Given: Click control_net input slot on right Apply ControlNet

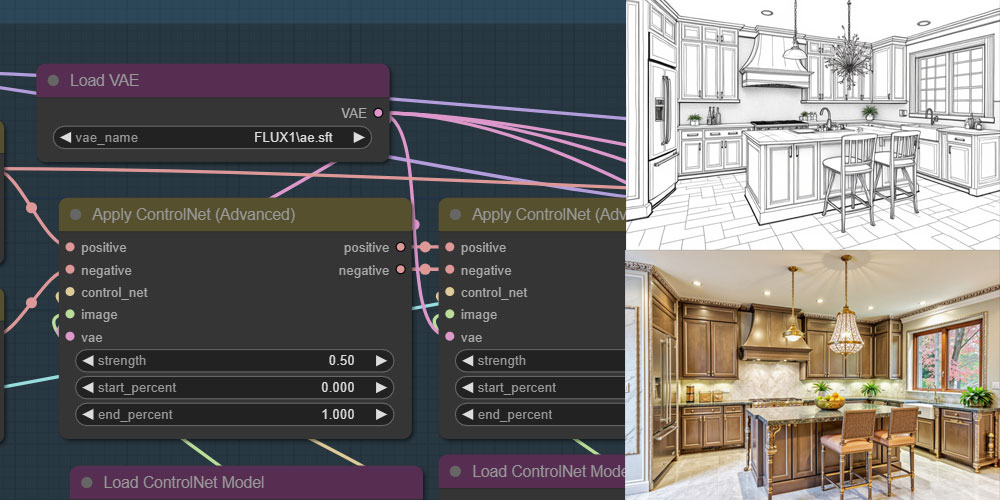Looking at the screenshot, I should pos(450,292).
